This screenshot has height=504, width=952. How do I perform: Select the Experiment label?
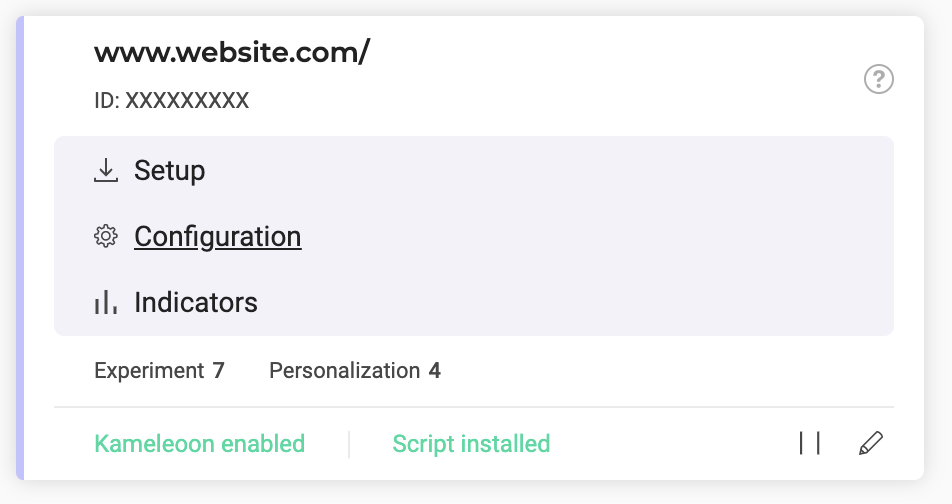coord(149,371)
